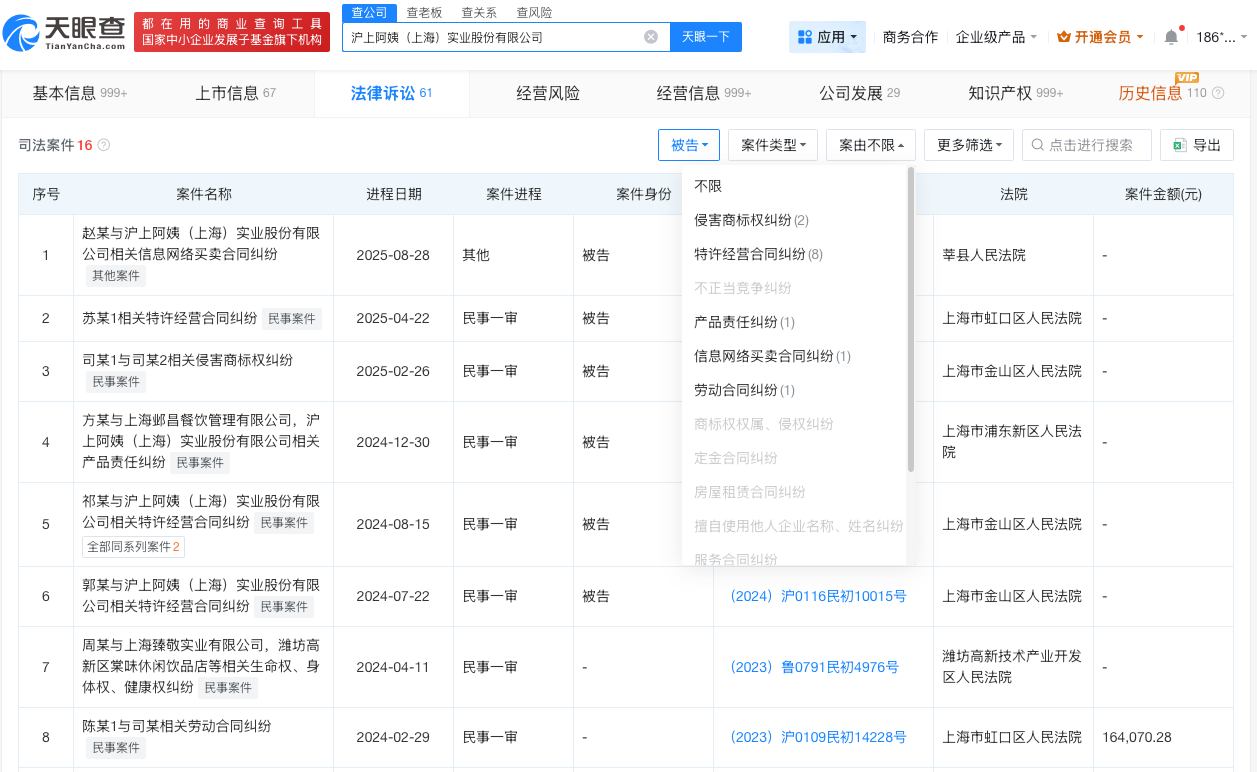
Task: Clear the search box with the x icon
Action: pyautogui.click(x=651, y=36)
